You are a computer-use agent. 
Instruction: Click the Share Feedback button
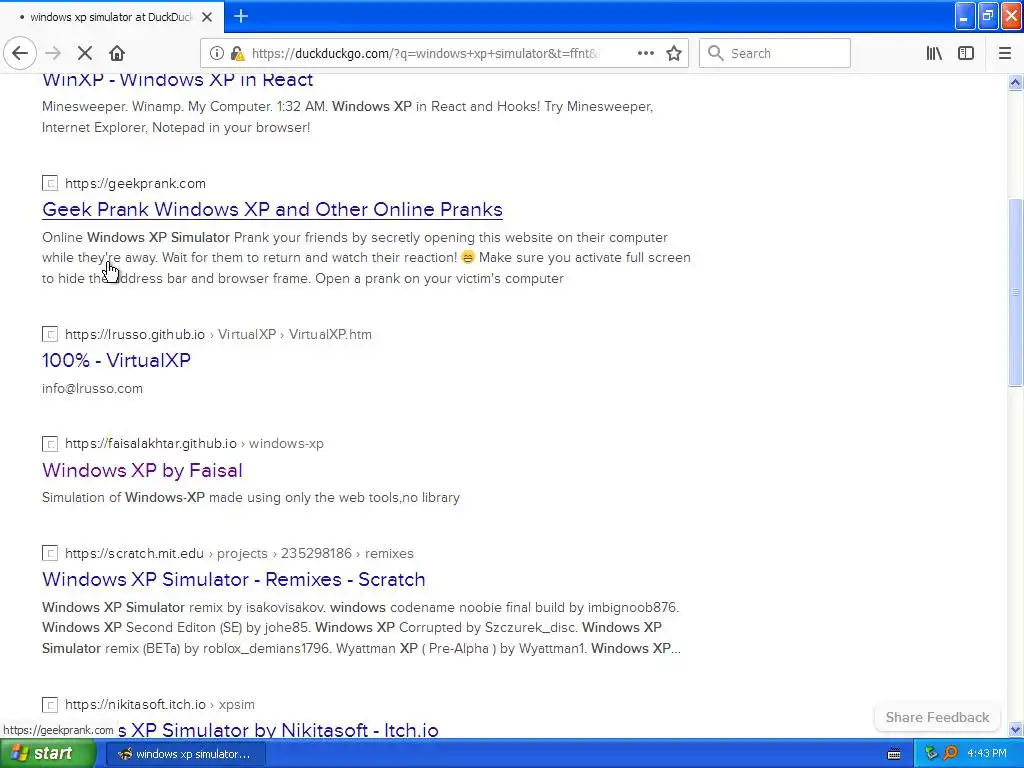click(x=937, y=717)
